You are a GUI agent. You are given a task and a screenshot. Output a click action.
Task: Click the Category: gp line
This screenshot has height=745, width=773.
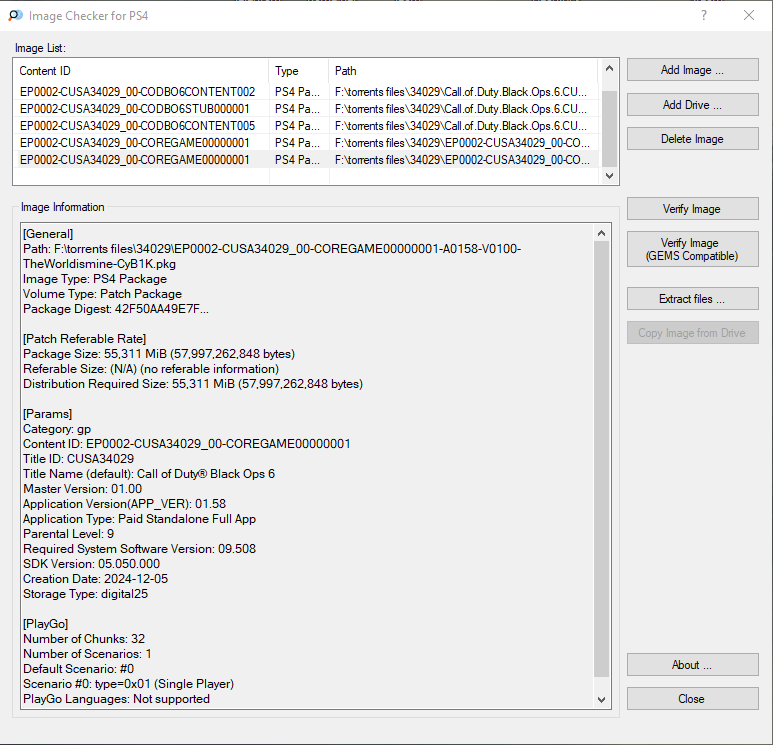[57, 429]
